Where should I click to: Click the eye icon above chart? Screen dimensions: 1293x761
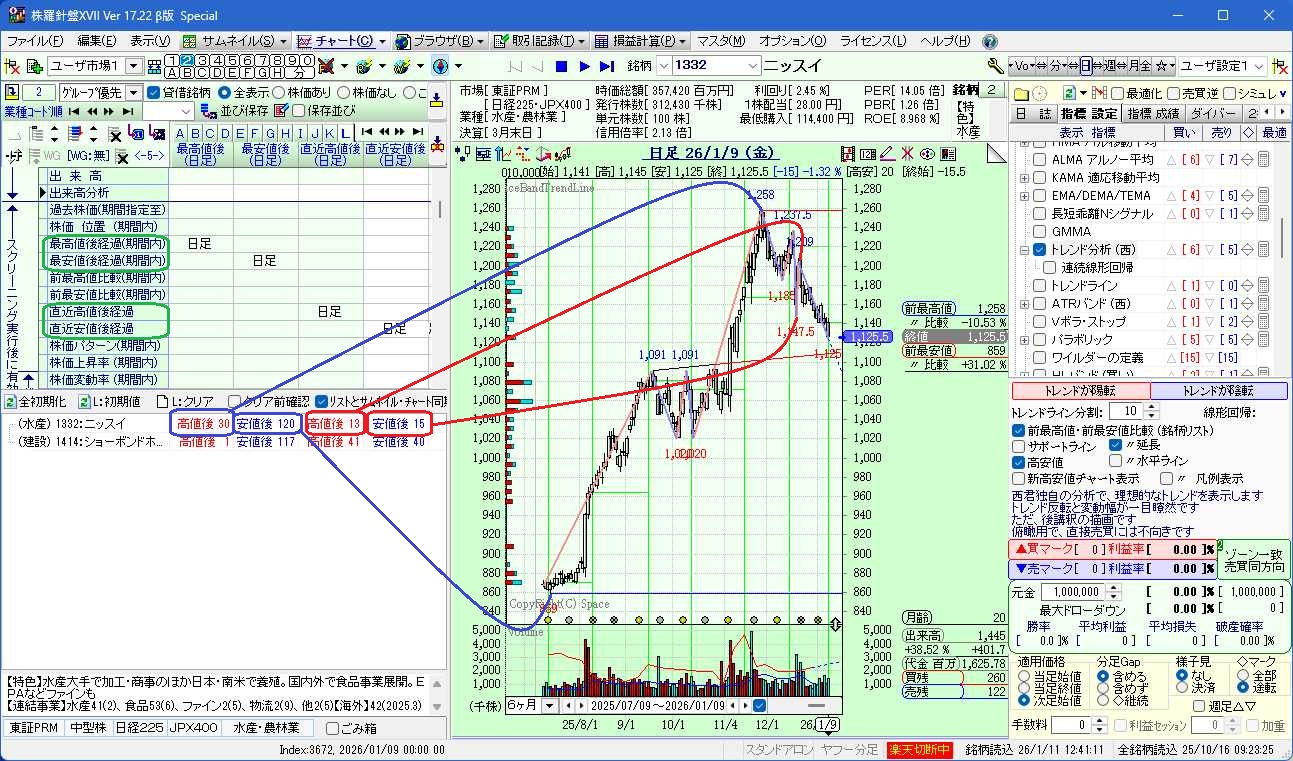click(x=927, y=153)
